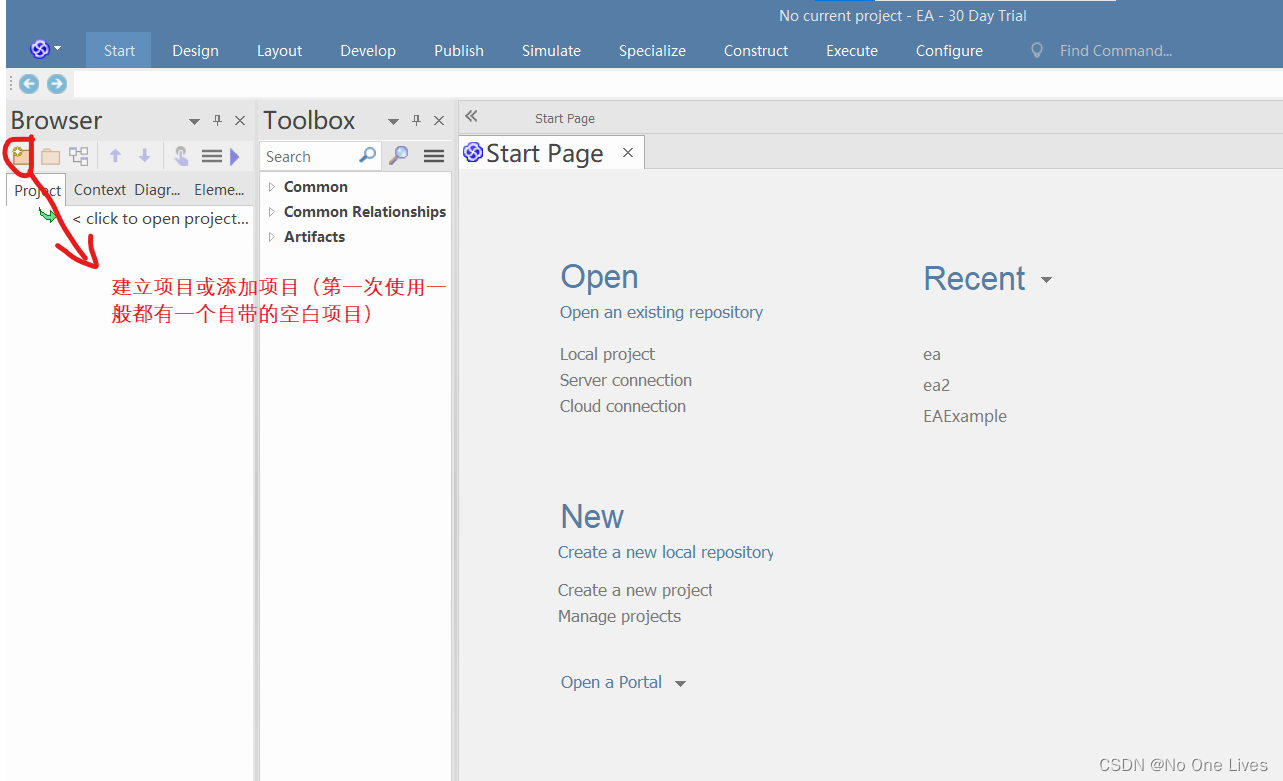Image resolution: width=1283 pixels, height=781 pixels.
Task: Close the Toolbox panel
Action: click(439, 121)
